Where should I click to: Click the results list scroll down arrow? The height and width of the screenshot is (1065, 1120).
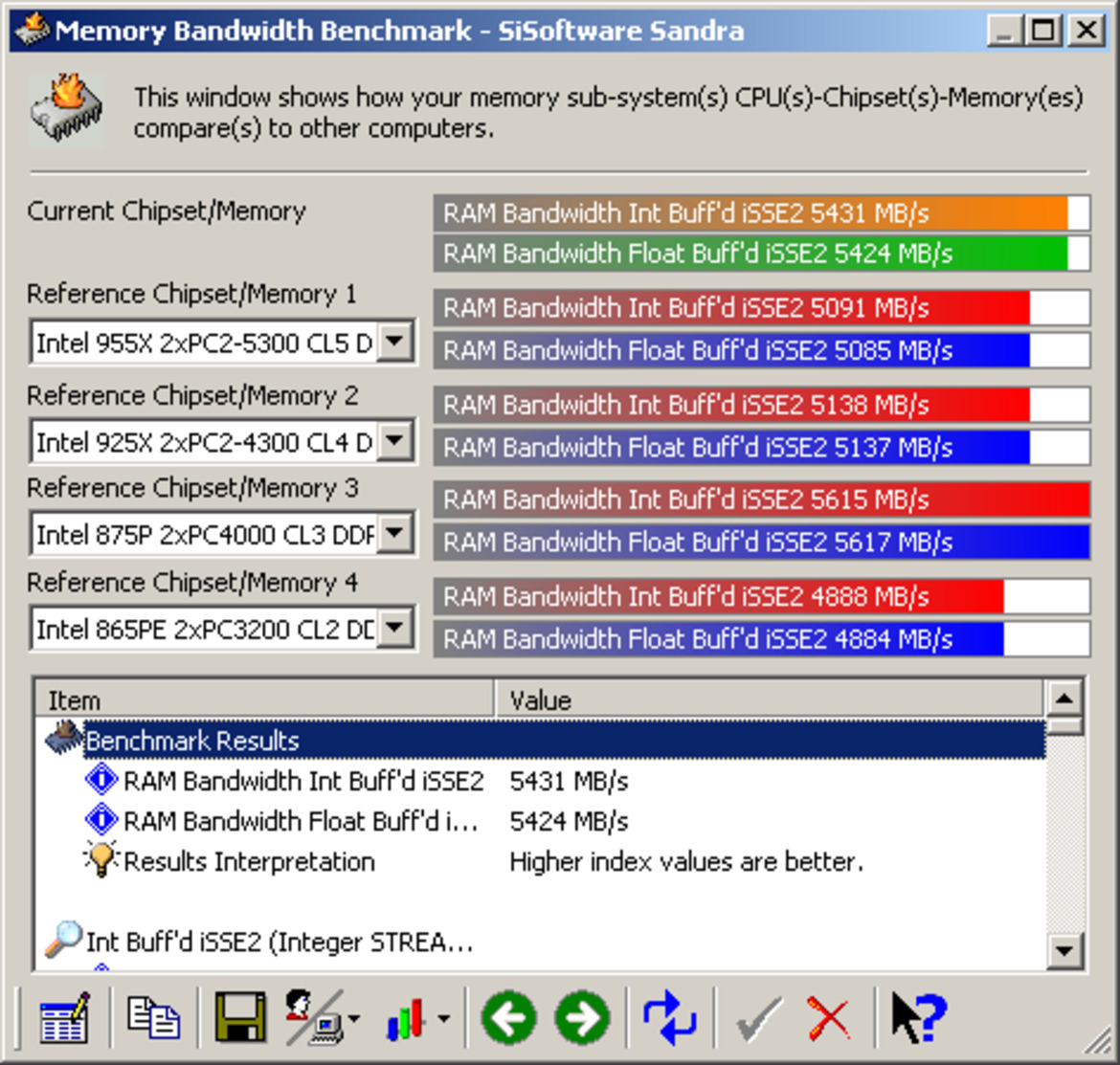pos(1064,950)
